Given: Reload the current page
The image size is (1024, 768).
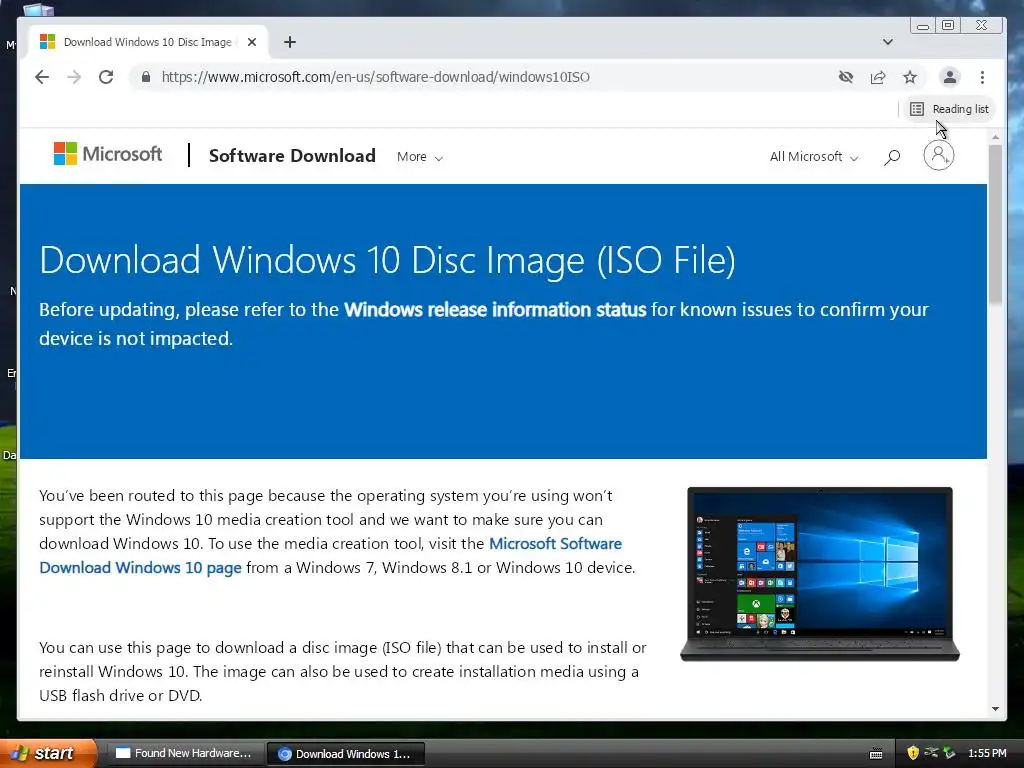Looking at the screenshot, I should click(x=106, y=77).
